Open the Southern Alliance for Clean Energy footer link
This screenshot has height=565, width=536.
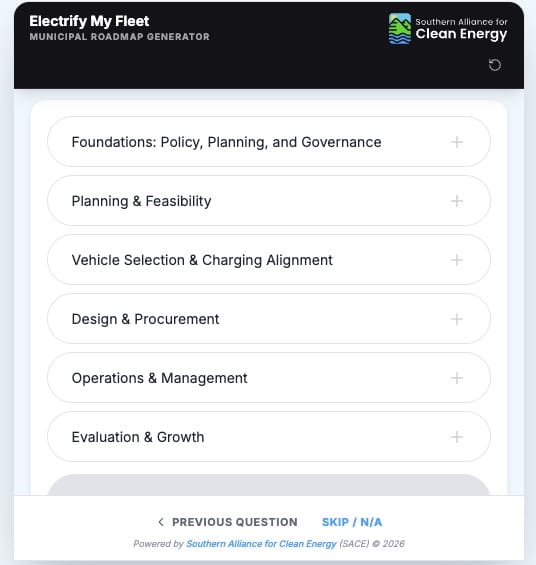[261, 543]
